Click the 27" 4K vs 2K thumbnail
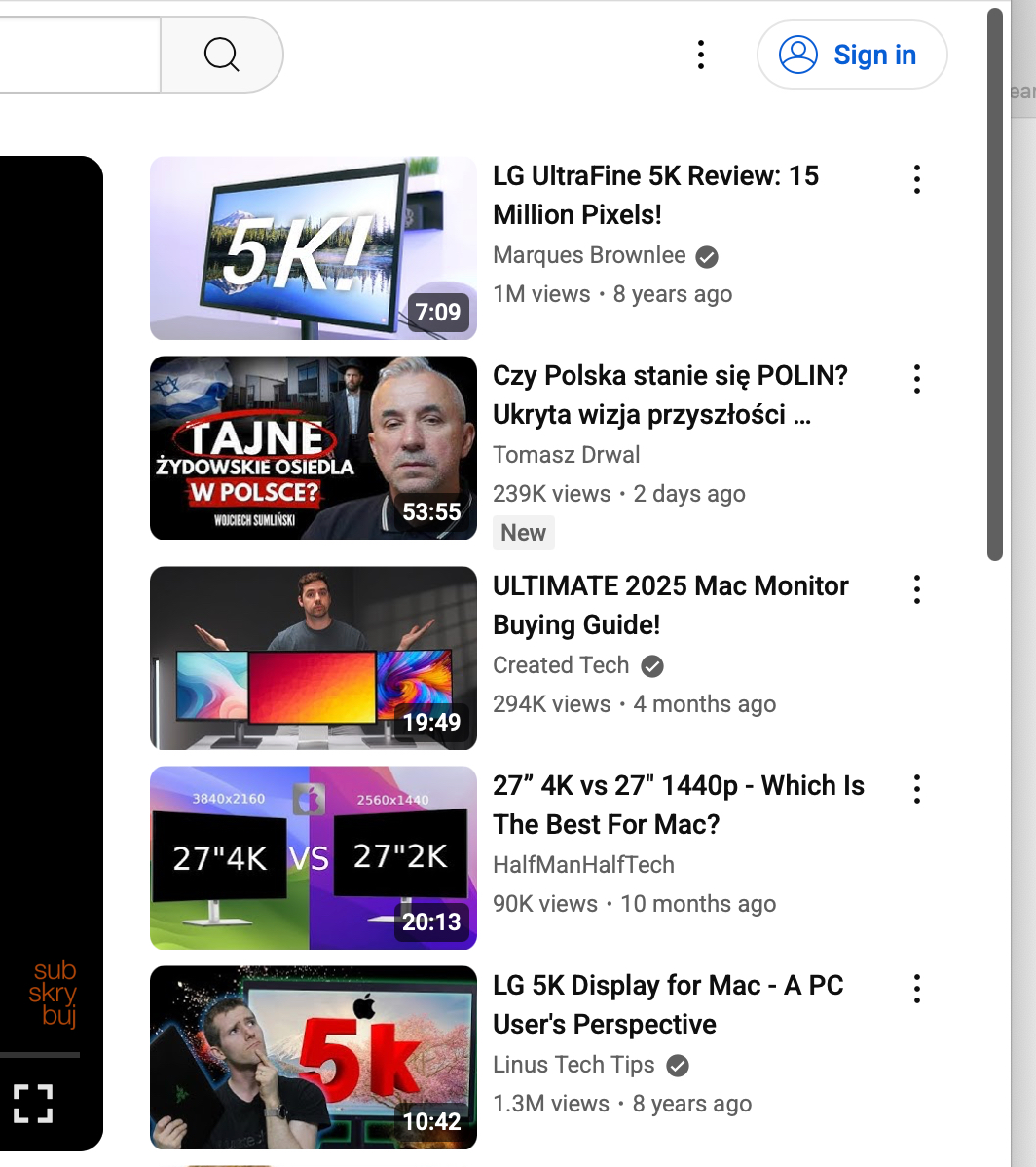Viewport: 1036px width, 1167px height. [x=313, y=857]
